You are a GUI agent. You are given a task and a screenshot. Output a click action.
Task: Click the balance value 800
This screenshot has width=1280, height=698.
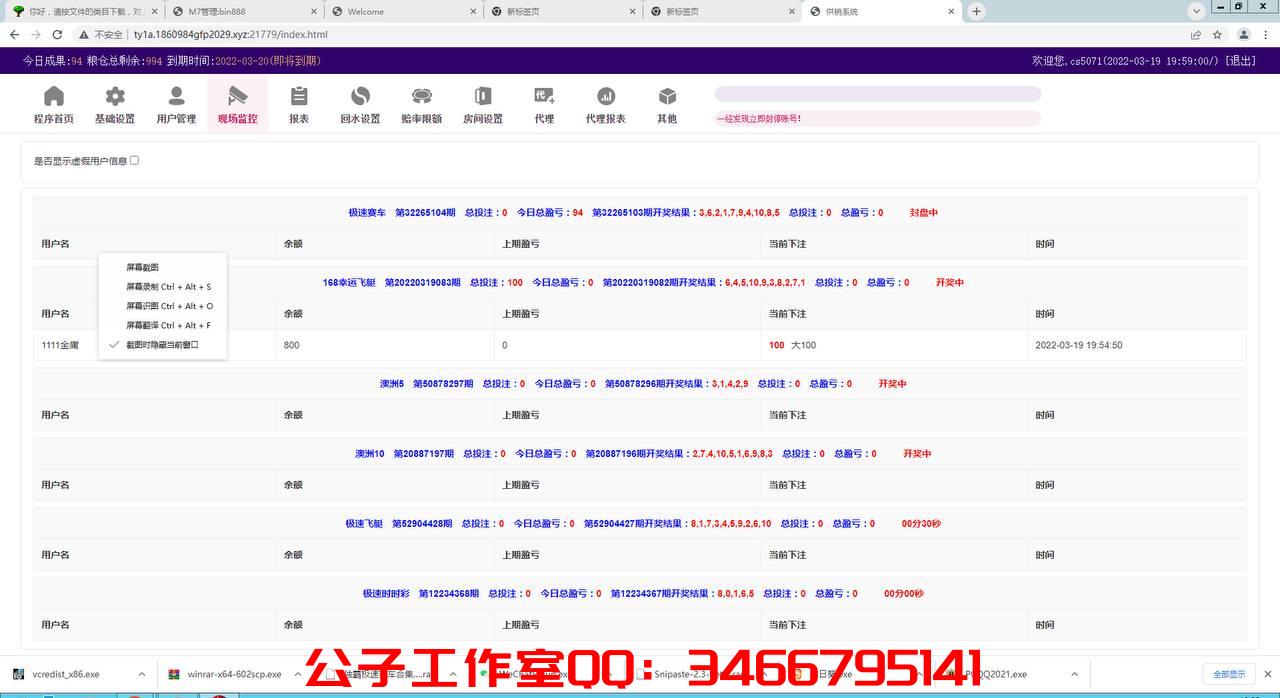pos(291,346)
